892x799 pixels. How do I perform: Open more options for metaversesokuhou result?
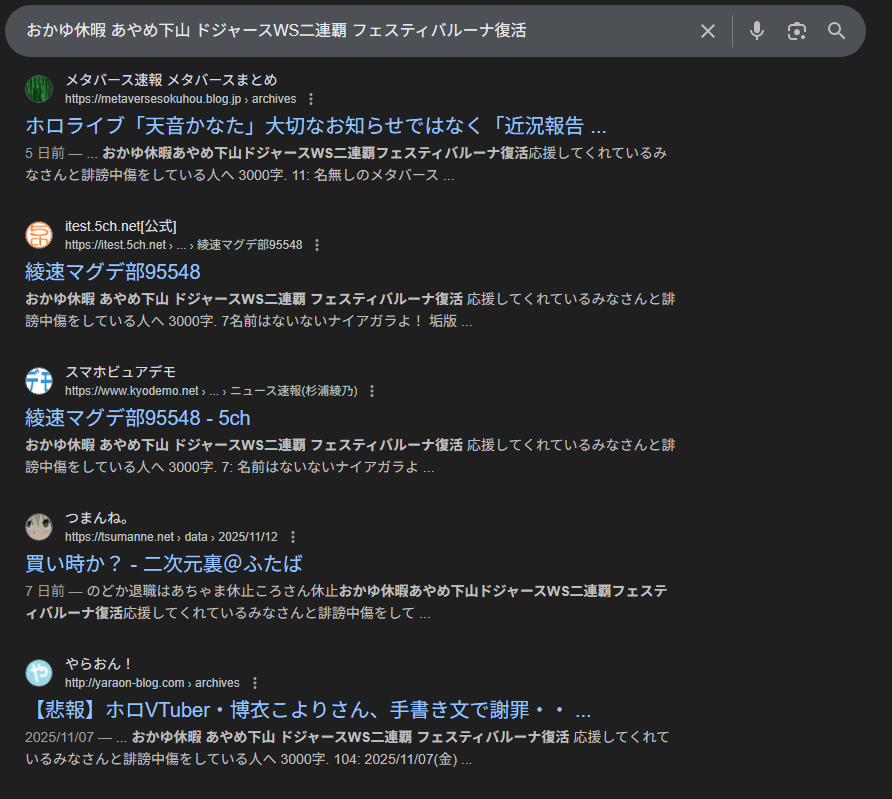[x=311, y=99]
